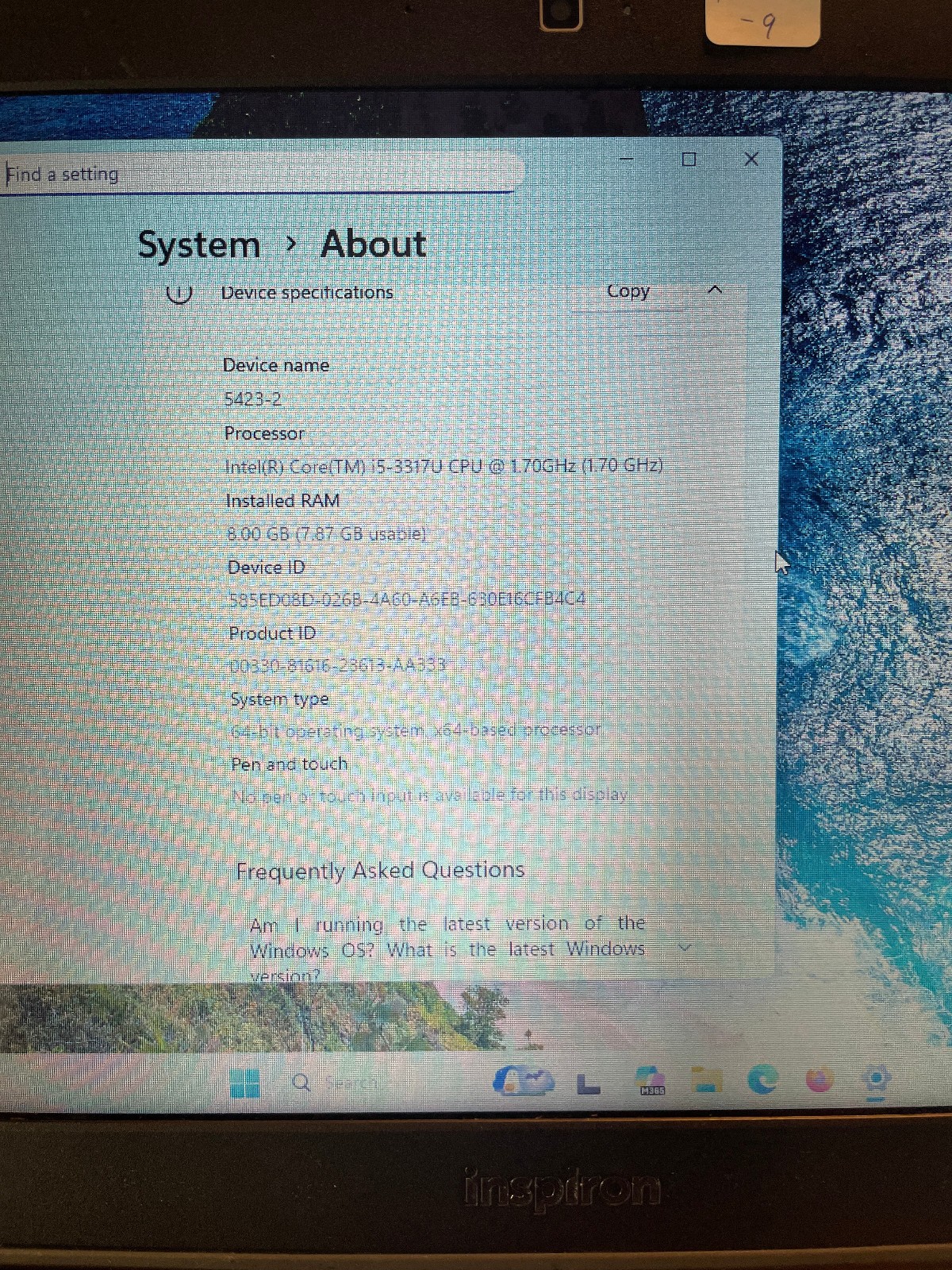Image resolution: width=952 pixels, height=1270 pixels.
Task: Minimize the Settings window
Action: pos(627,160)
